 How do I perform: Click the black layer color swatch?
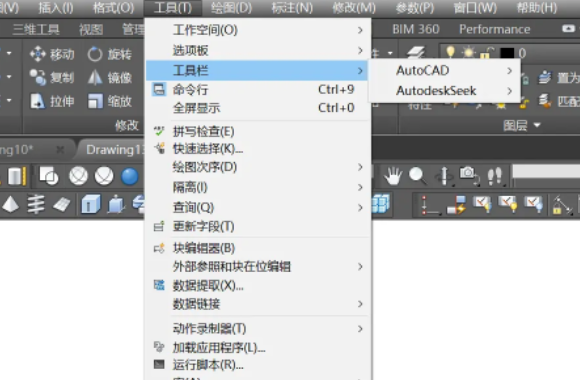click(x=507, y=53)
